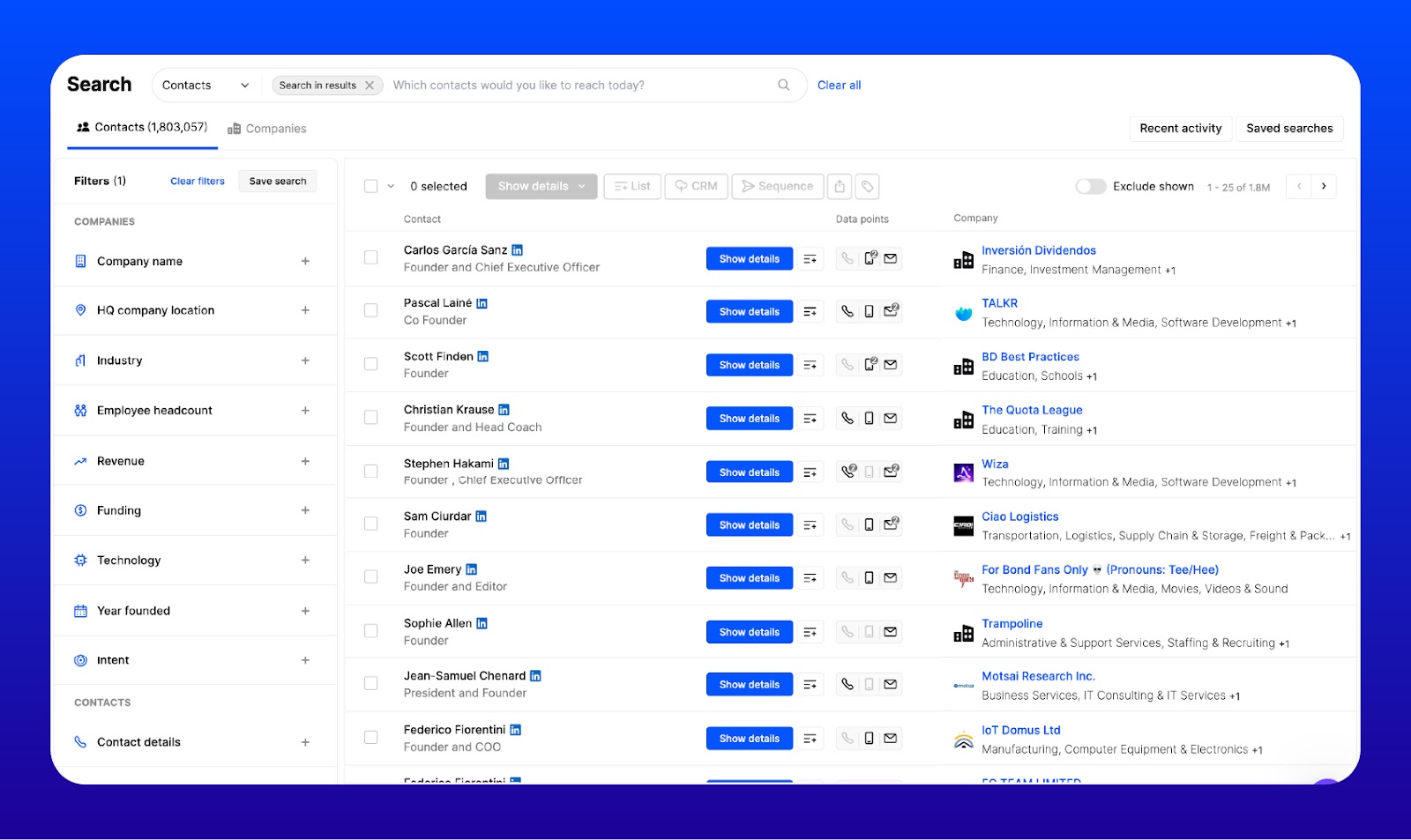Screen dimensions: 1411x840
Task: Add Sam Ciurdar to list icon
Action: (810, 525)
